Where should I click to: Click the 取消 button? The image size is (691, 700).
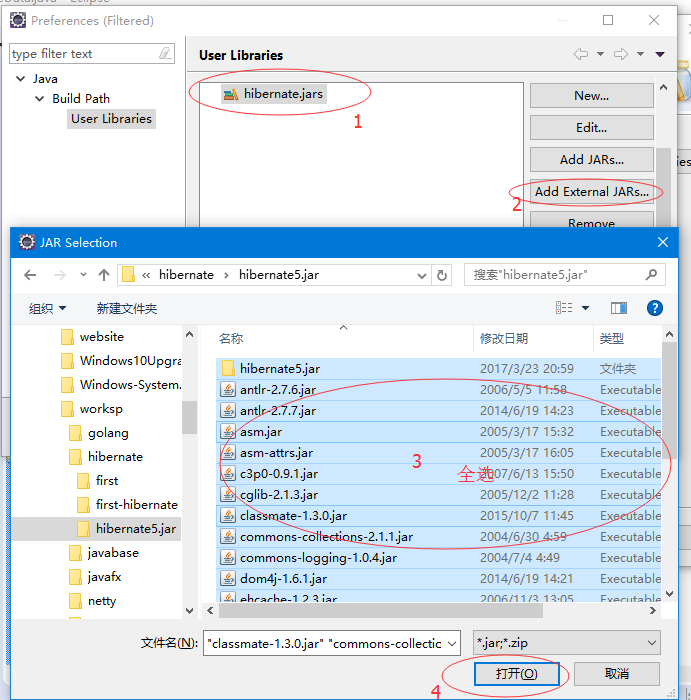(616, 674)
